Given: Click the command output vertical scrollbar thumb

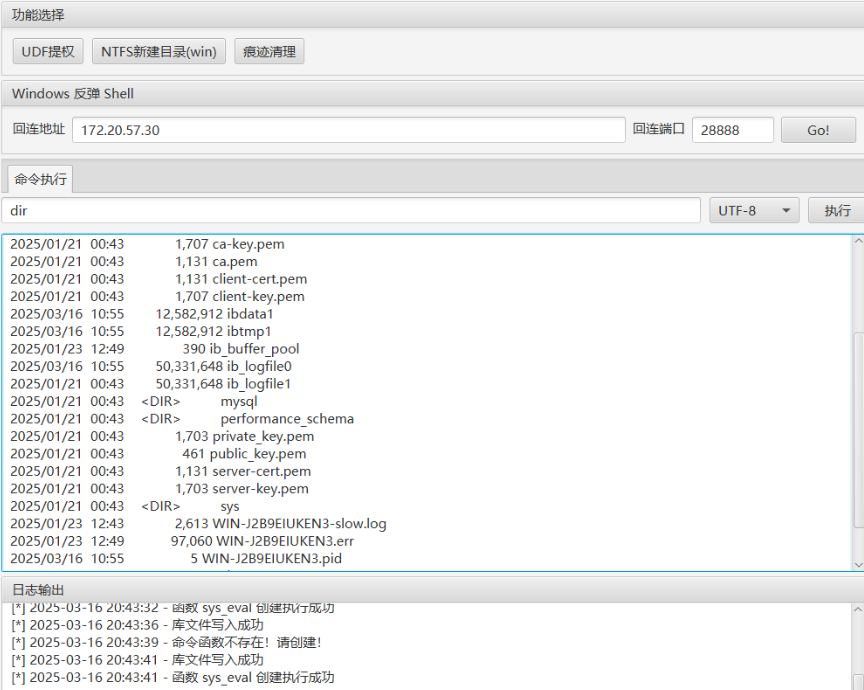Looking at the screenshot, I should 858,430.
